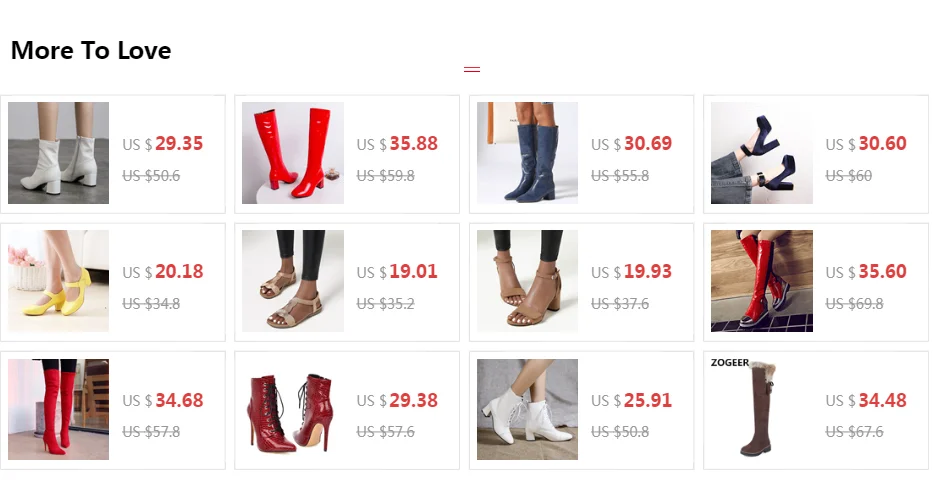The height and width of the screenshot is (496, 943).
Task: Open the red crocodile lace-up boots thumbnail
Action: (293, 409)
